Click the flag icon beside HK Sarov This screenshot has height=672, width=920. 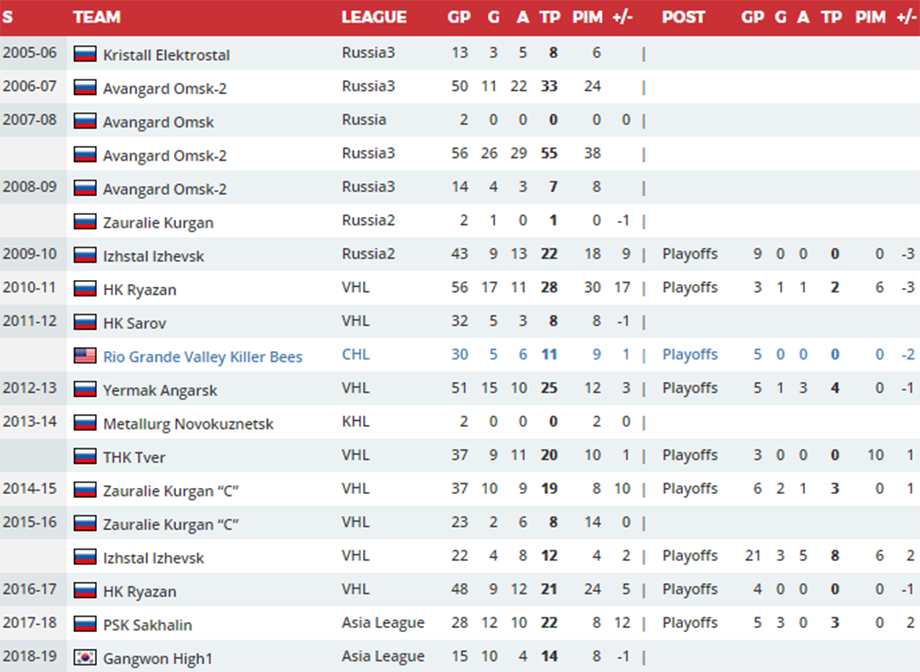[85, 322]
